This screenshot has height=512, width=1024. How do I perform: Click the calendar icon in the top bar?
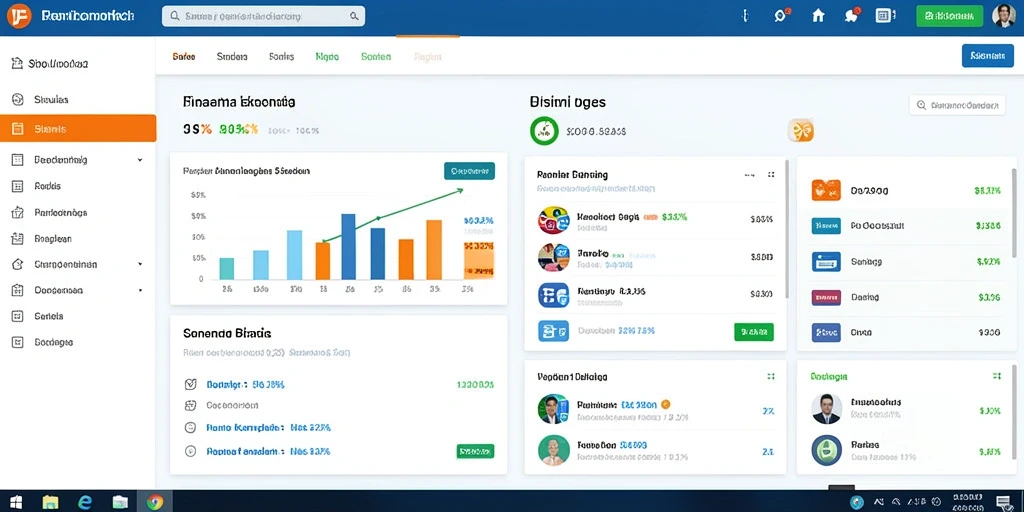884,16
